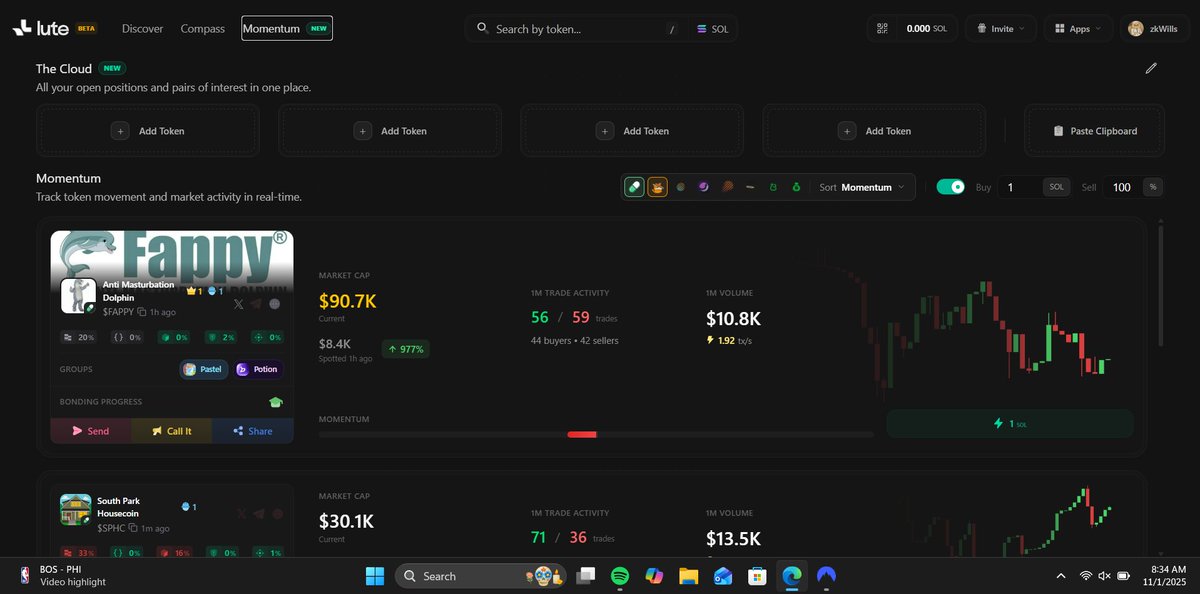
Task: Click the Paste Clipboard button
Action: pyautogui.click(x=1095, y=131)
